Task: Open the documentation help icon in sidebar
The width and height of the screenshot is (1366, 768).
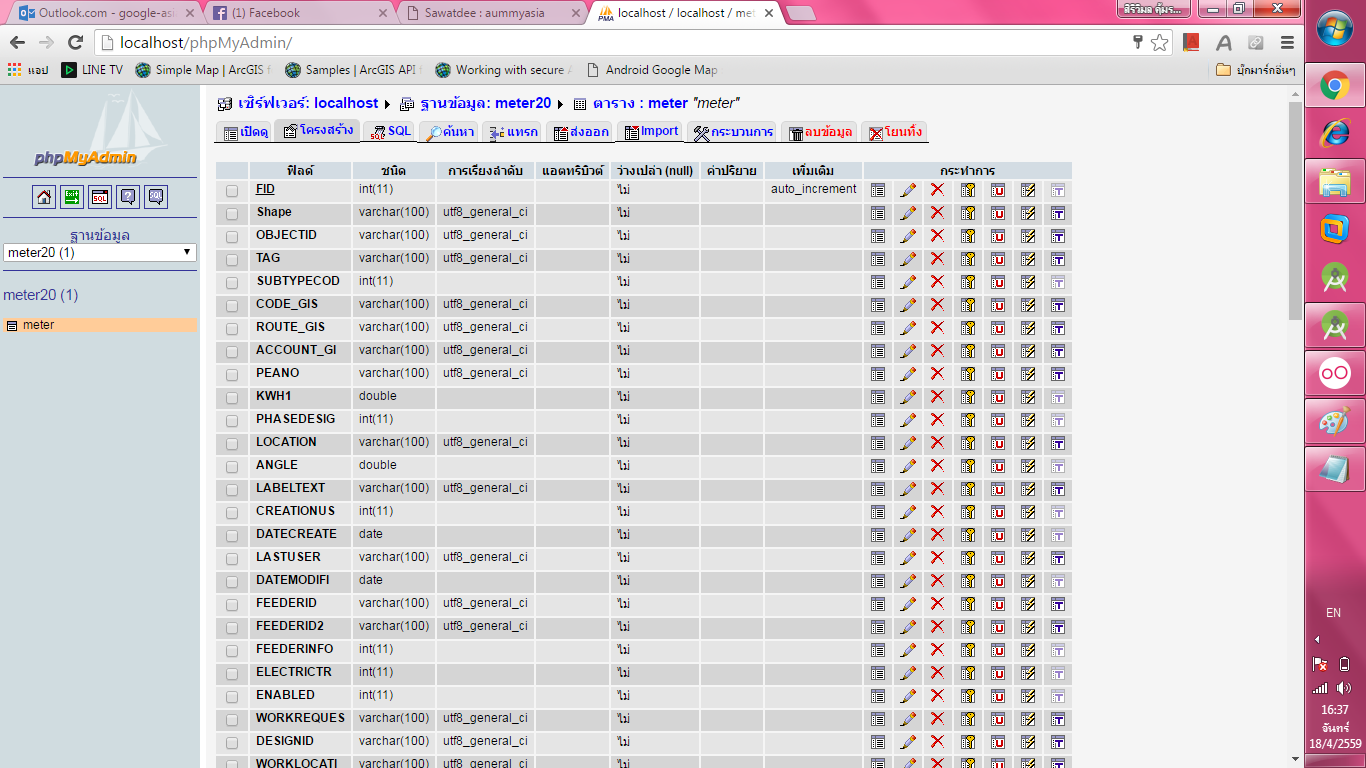Action: 128,197
